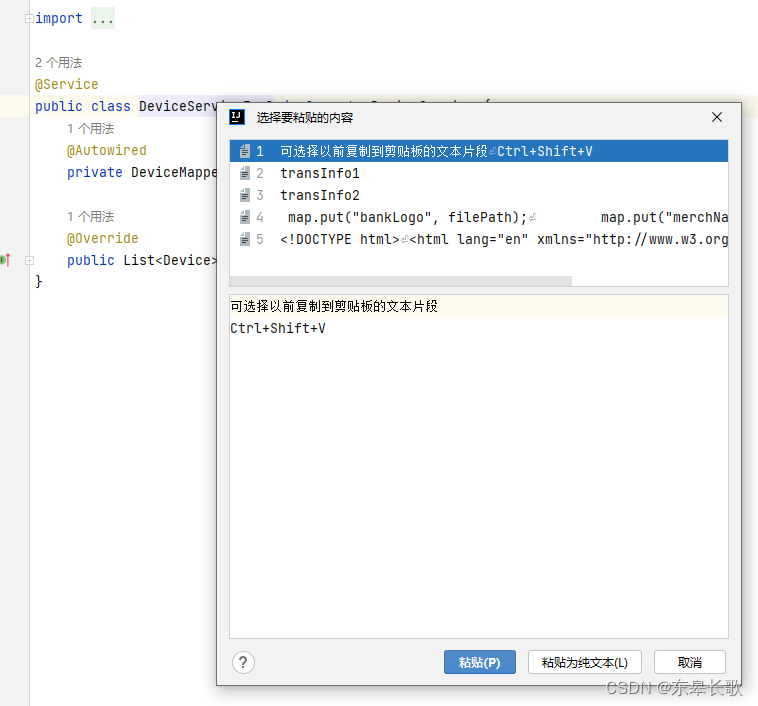The width and height of the screenshot is (758, 706).
Task: Close the paste content dialog
Action: [717, 117]
